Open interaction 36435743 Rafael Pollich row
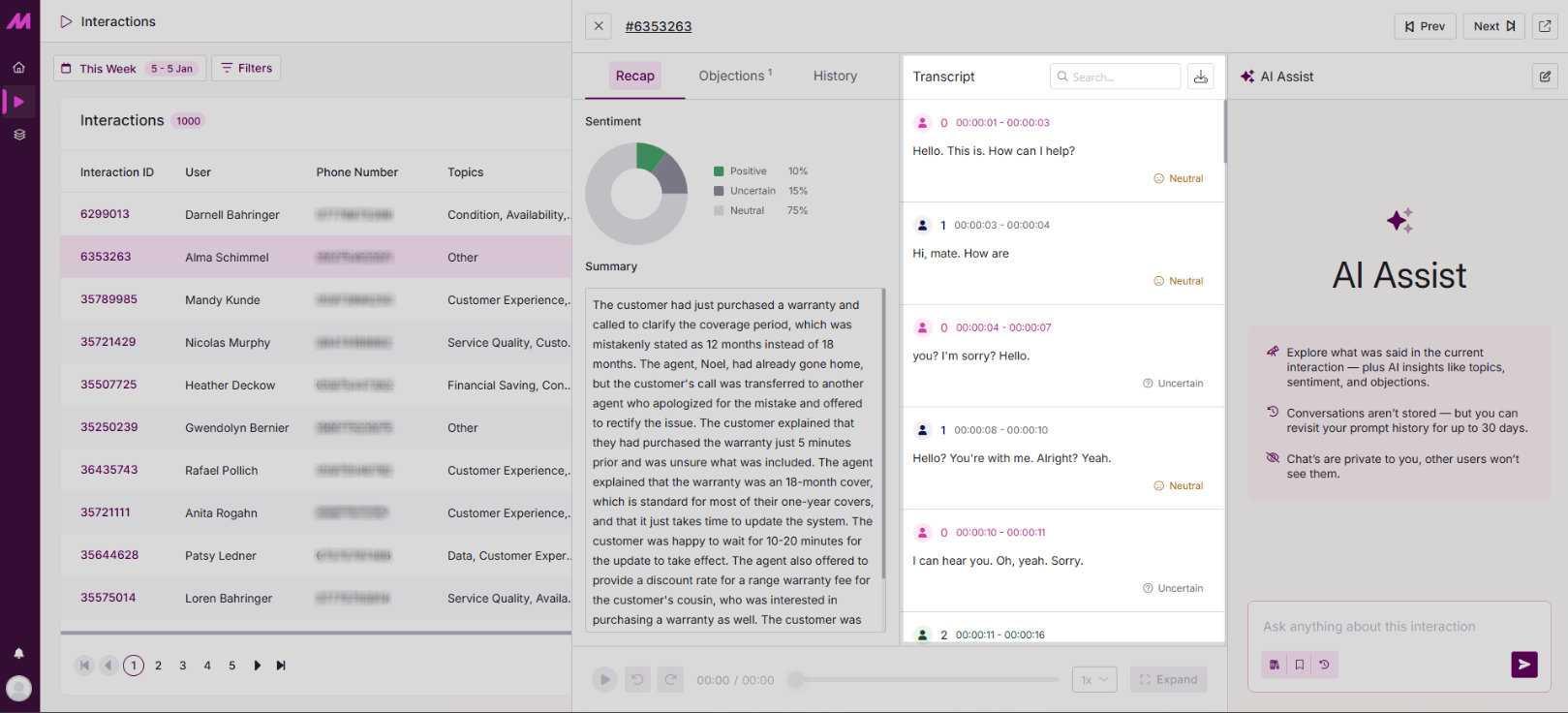The height and width of the screenshot is (713, 1568). point(316,471)
